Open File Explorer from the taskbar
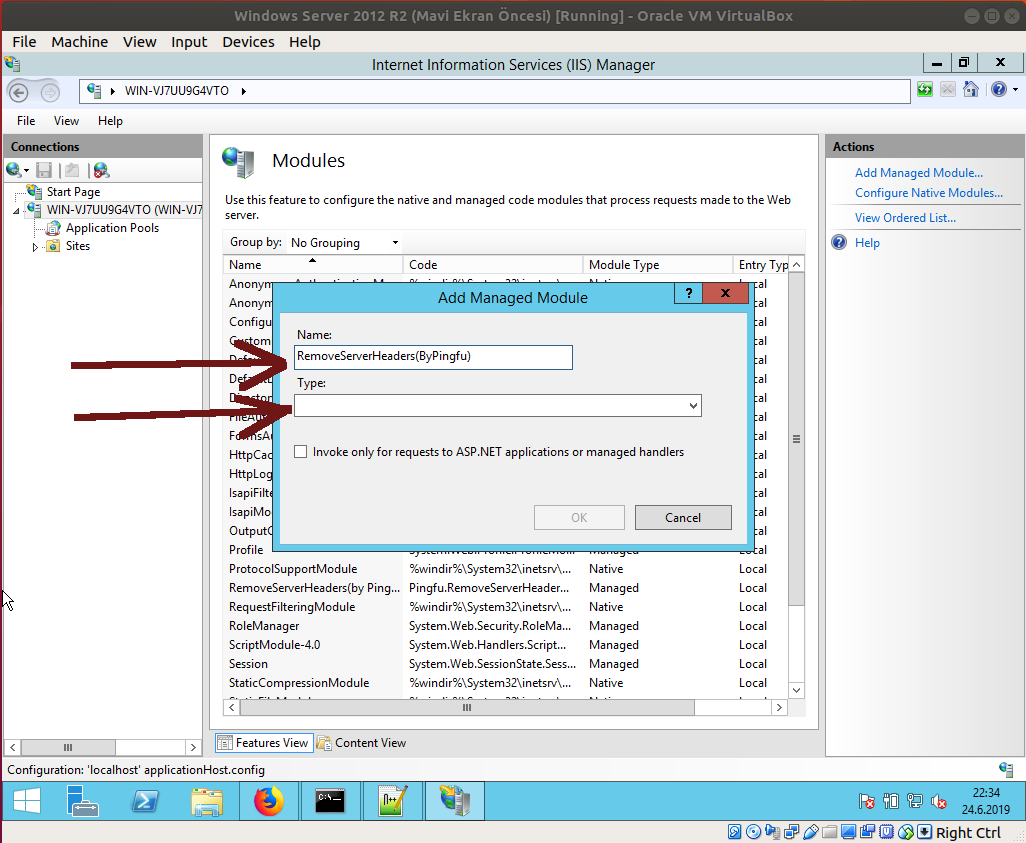This screenshot has width=1026, height=843. tap(207, 800)
